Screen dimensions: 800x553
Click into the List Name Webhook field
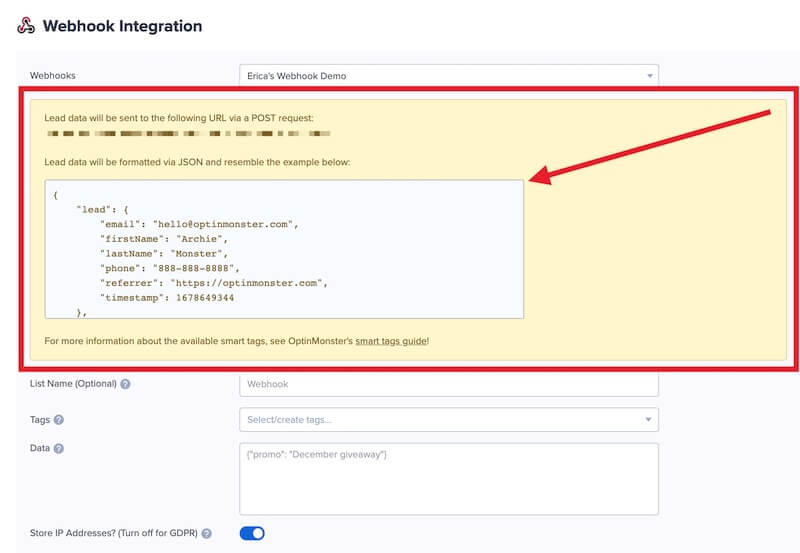449,384
